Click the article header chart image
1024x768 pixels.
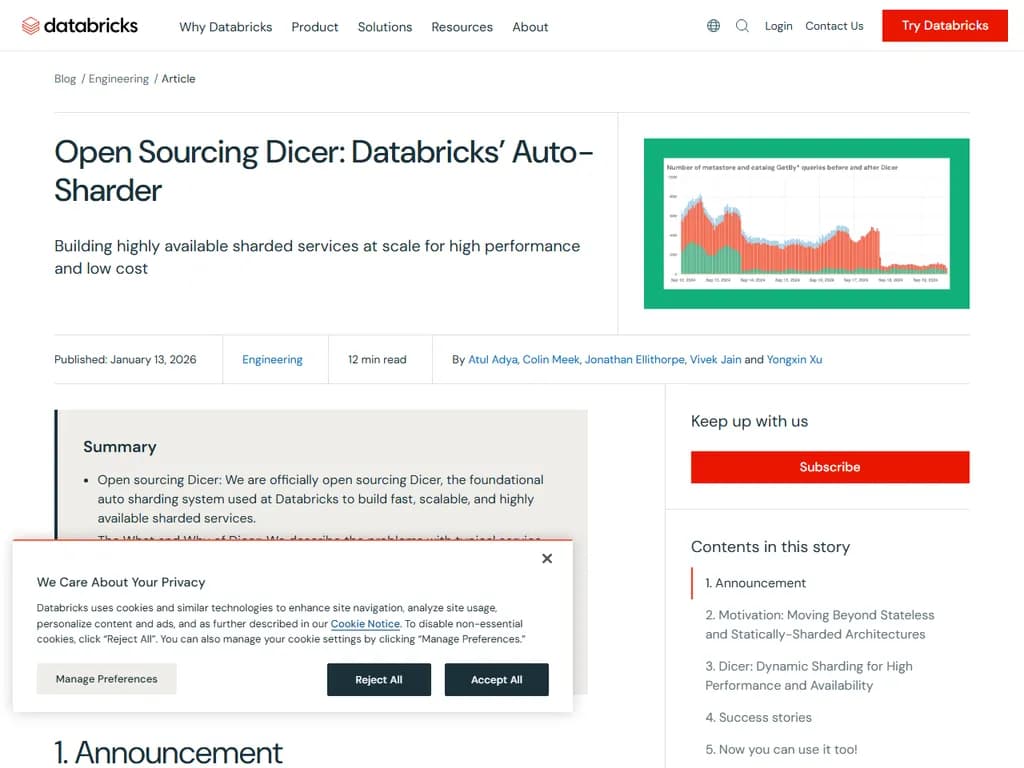[807, 223]
